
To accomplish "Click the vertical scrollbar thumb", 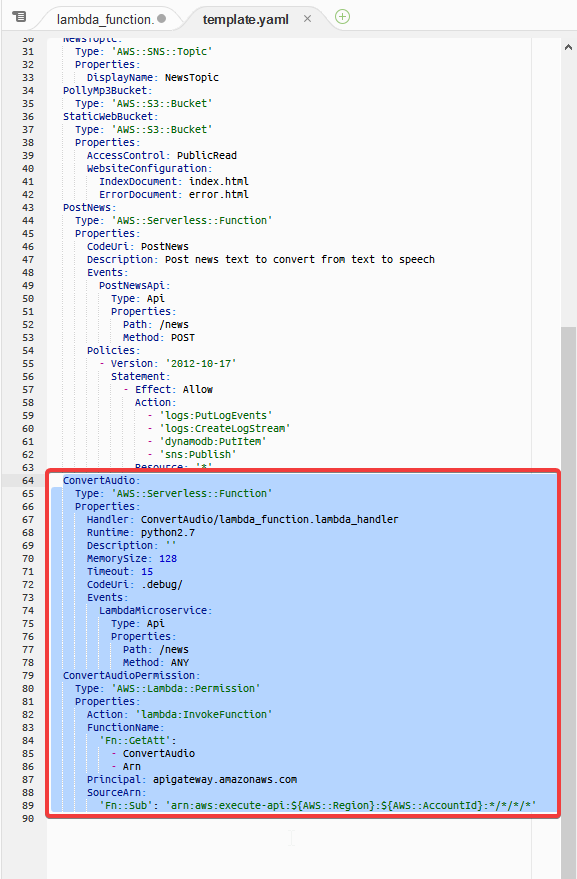I will point(569,603).
